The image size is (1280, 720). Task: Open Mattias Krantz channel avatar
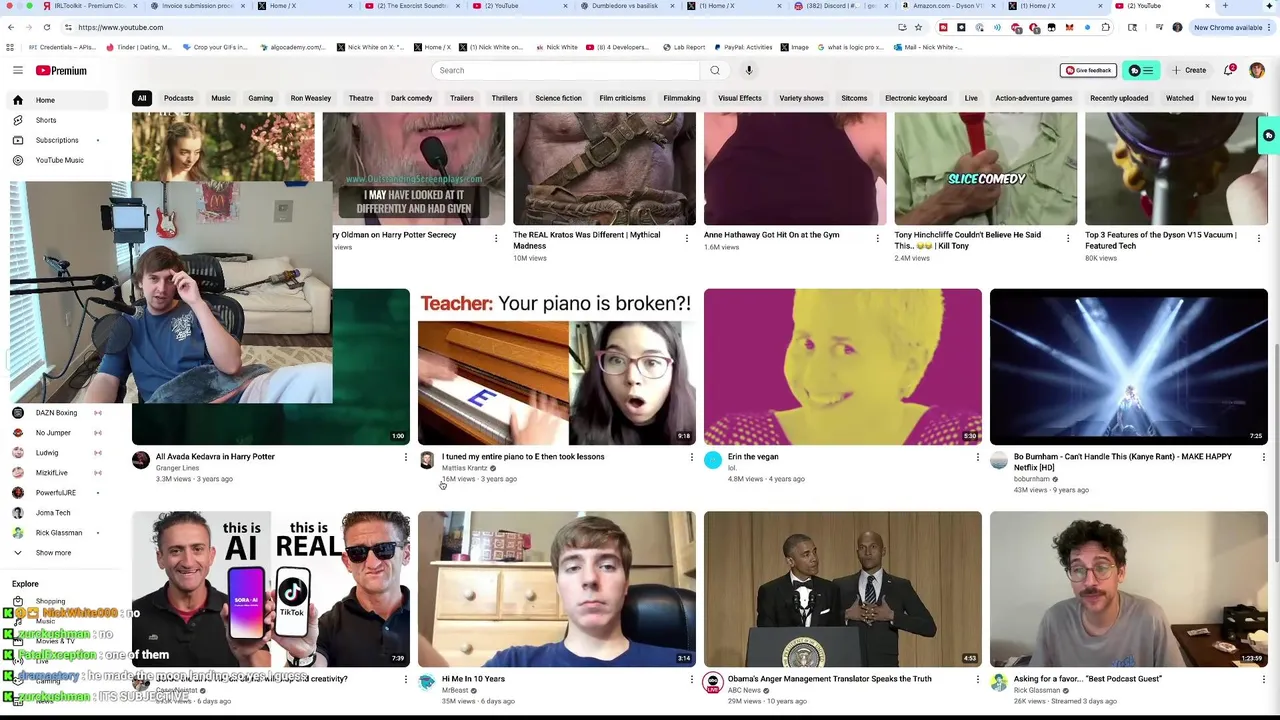click(x=427, y=460)
